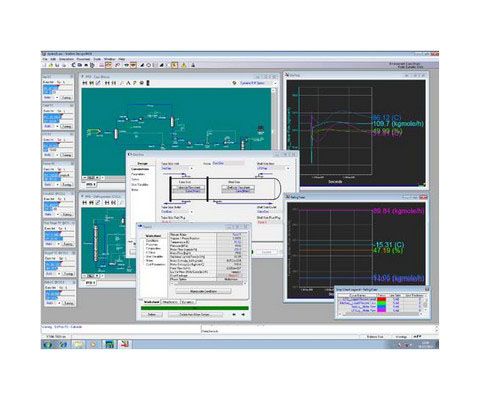480x396 pixels.
Task: Click the yellow warning triangle toolbar icon
Action: coord(184,65)
